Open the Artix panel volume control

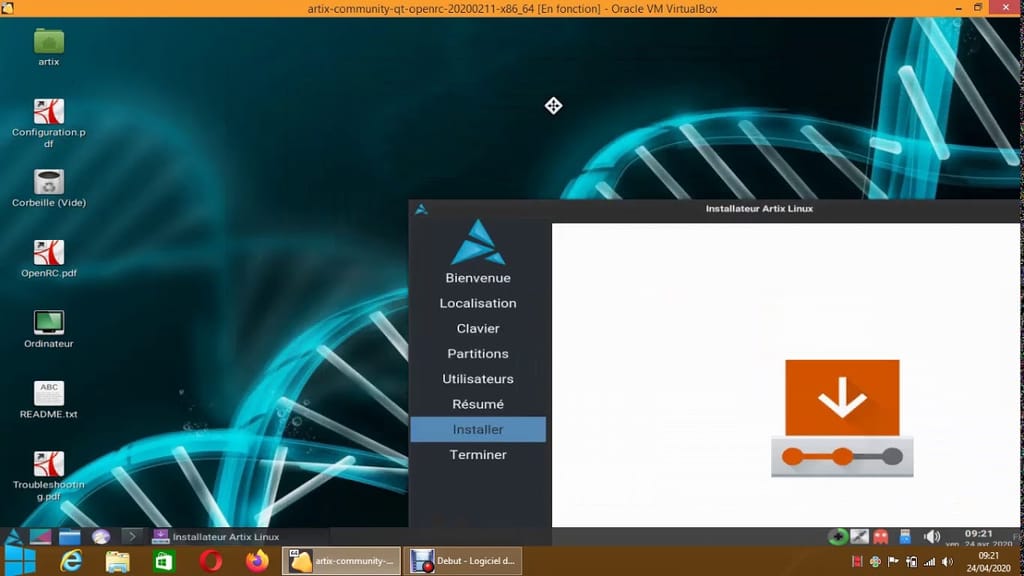click(x=931, y=537)
